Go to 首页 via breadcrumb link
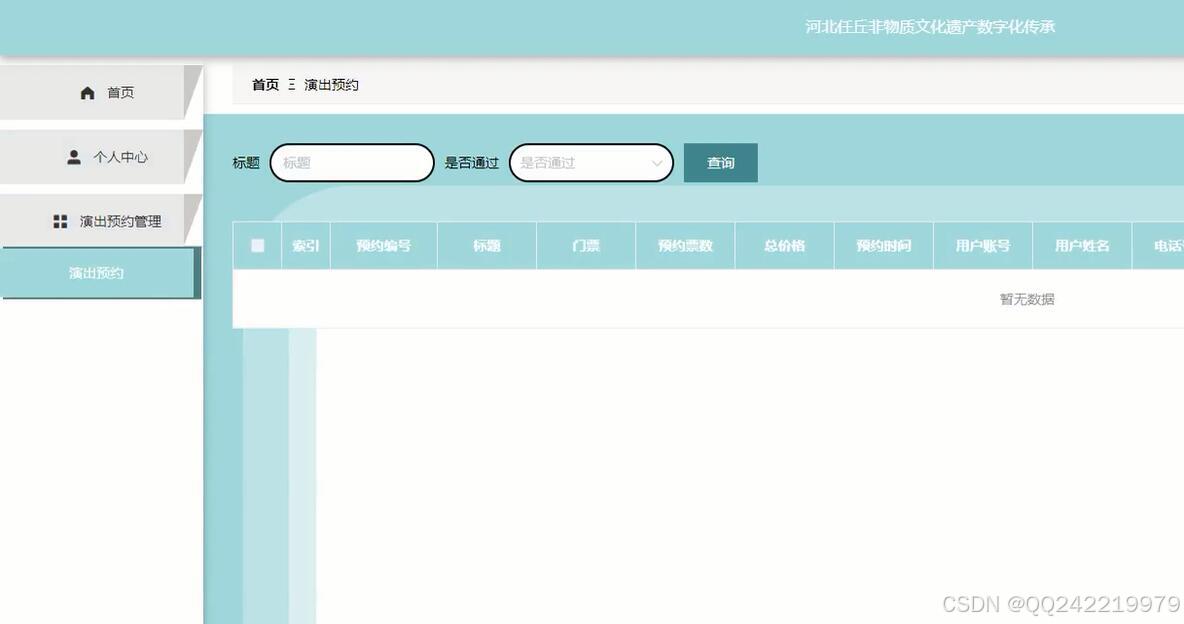The width and height of the screenshot is (1184, 624). tap(265, 85)
